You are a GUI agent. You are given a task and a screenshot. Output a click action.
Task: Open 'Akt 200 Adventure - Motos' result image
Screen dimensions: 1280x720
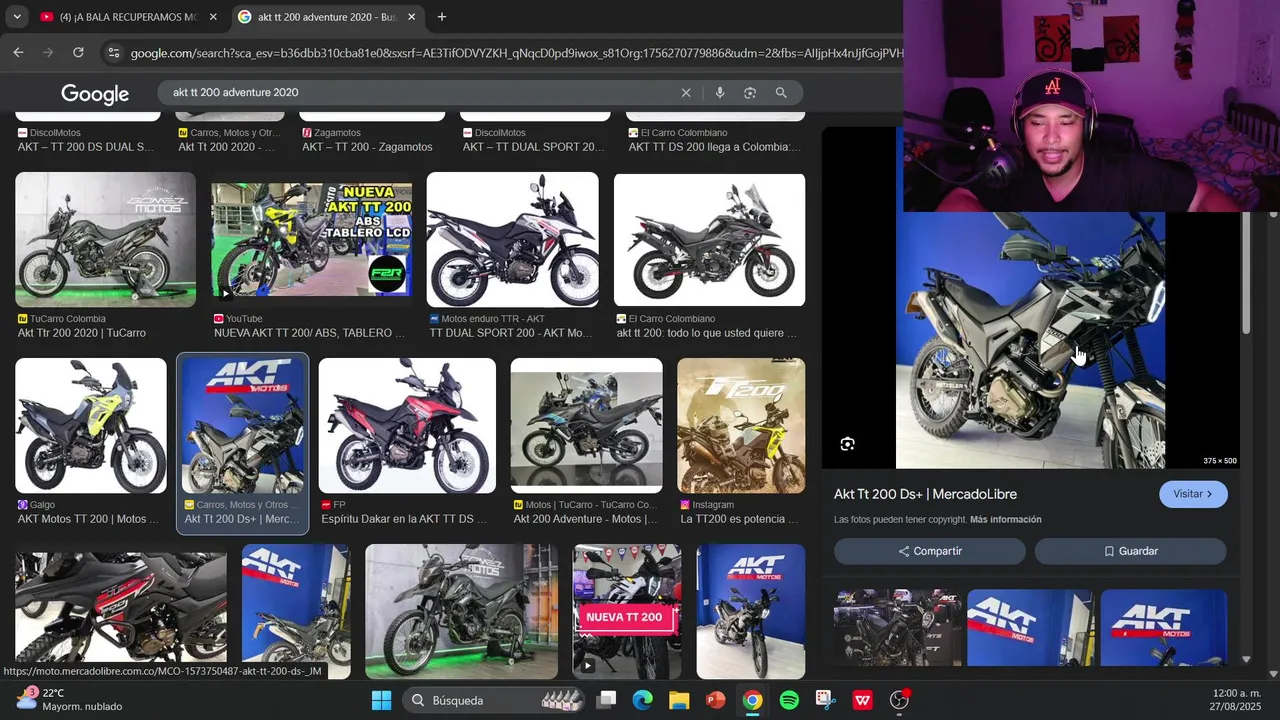click(x=586, y=426)
